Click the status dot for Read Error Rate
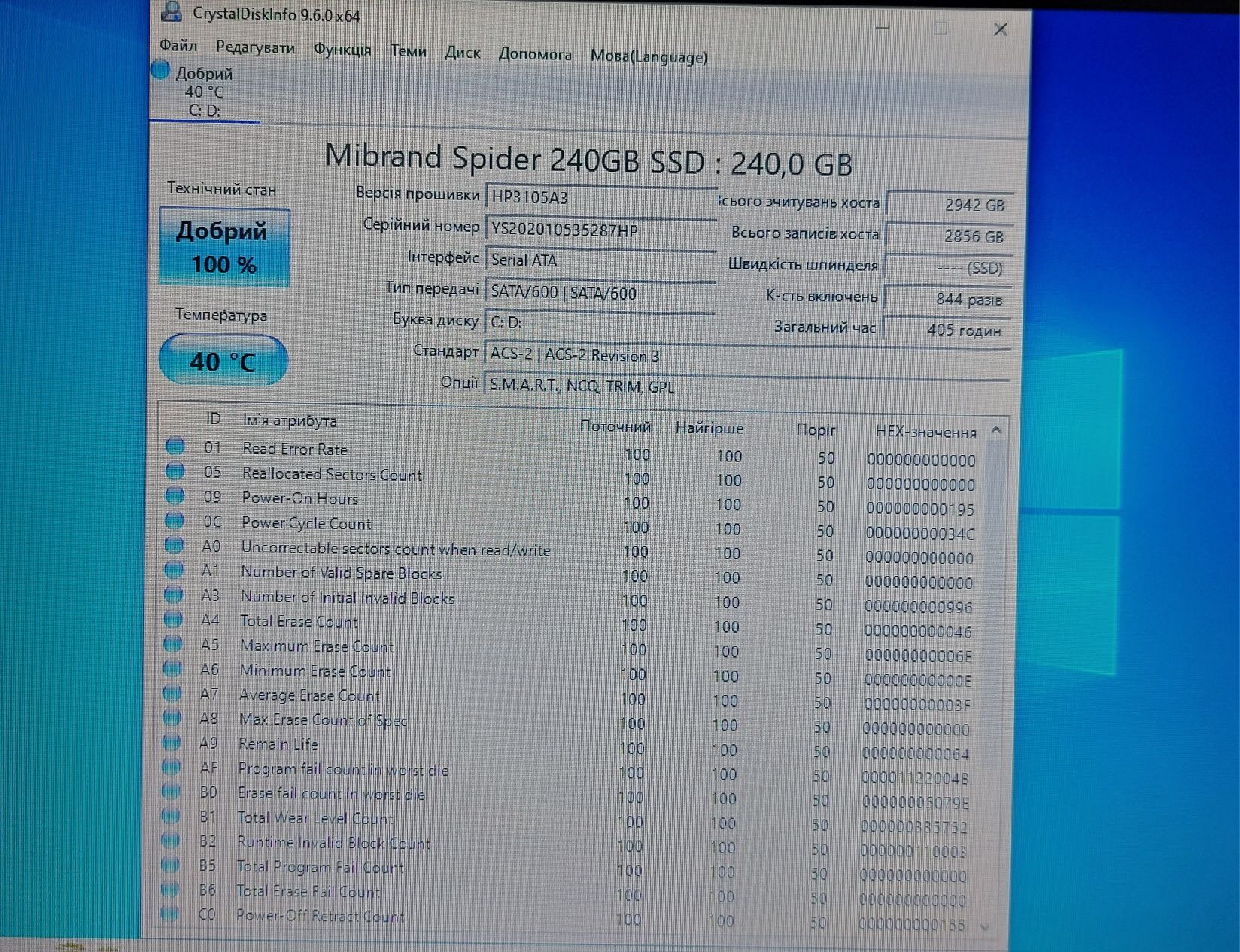 175,446
